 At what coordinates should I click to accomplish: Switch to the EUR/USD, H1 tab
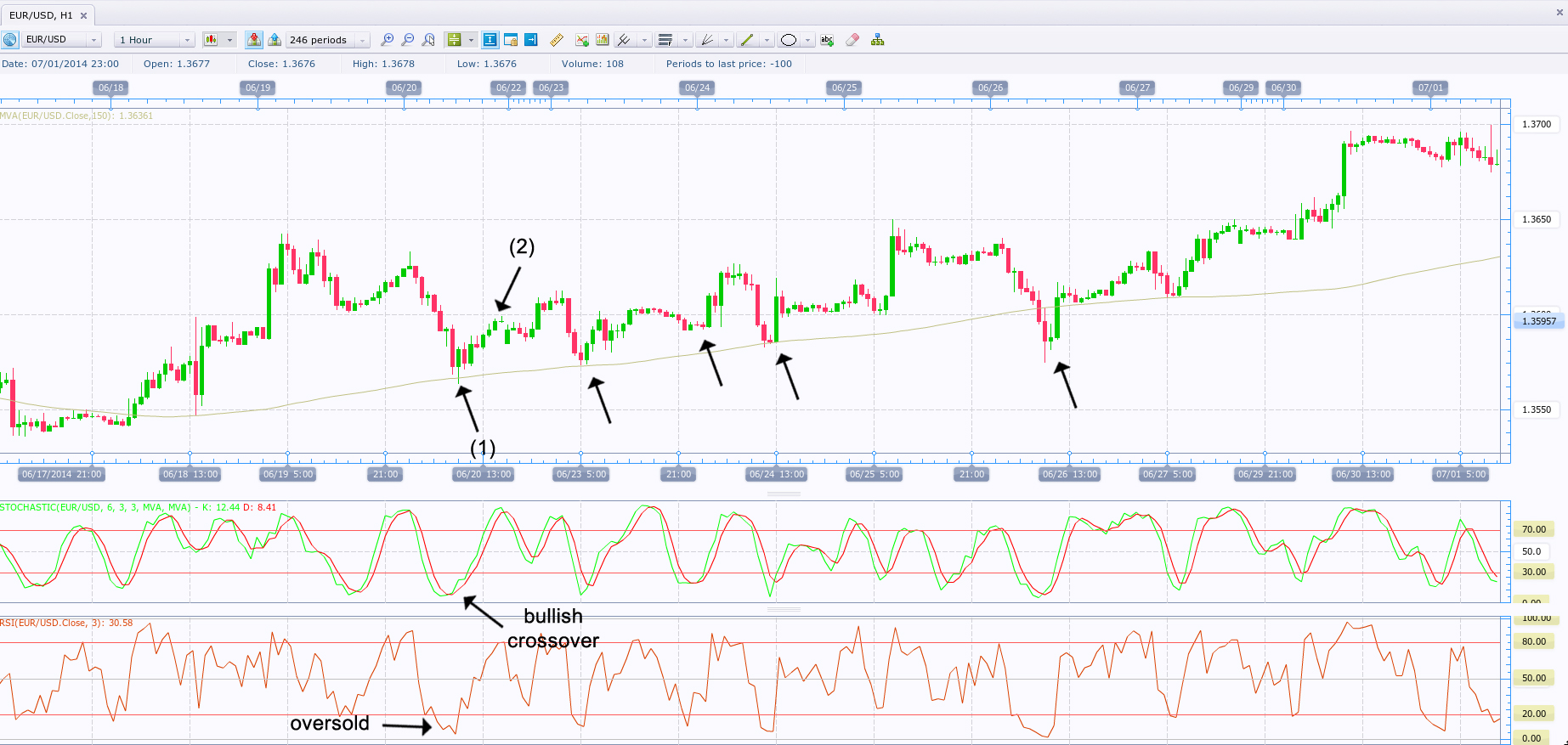coord(41,15)
